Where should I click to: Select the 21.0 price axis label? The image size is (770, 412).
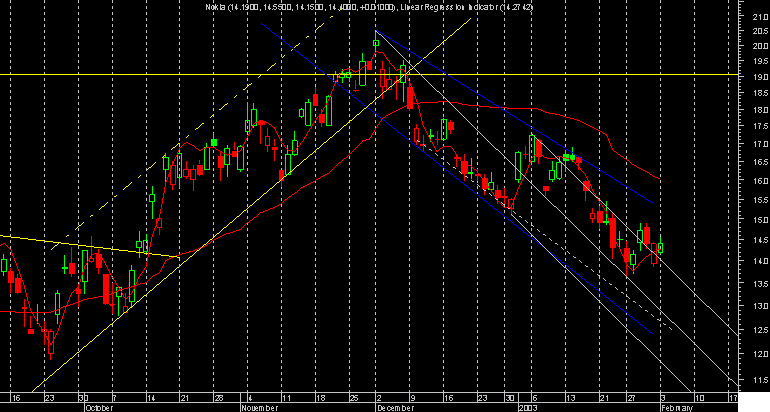(760, 17)
